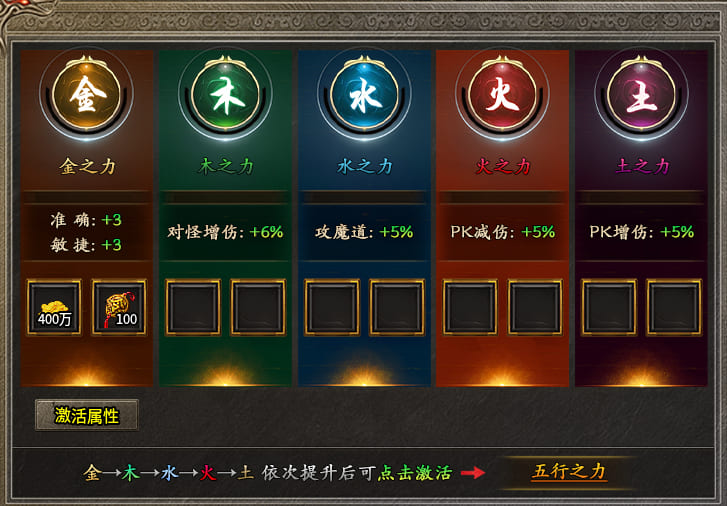Screen dimensions: 727x506
Task: Click the golden 金 element orb
Action: coord(86,95)
